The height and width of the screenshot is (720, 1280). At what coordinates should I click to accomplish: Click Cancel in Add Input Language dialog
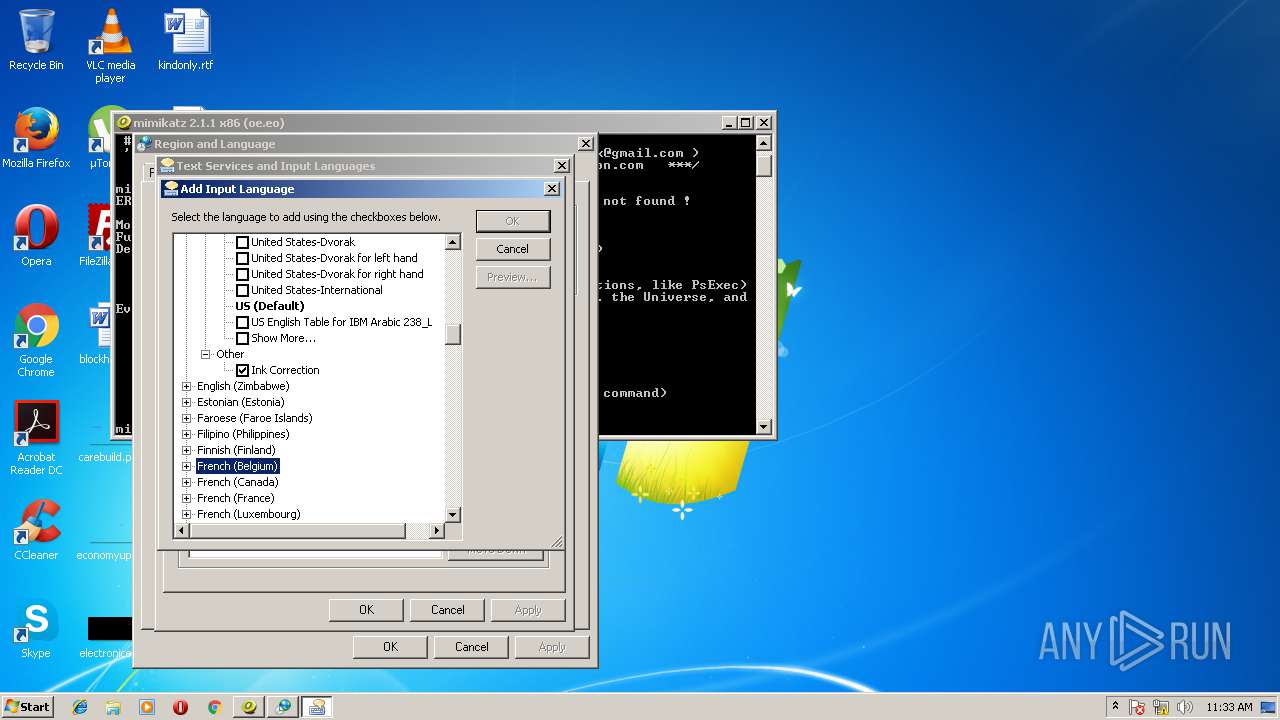[x=513, y=249]
